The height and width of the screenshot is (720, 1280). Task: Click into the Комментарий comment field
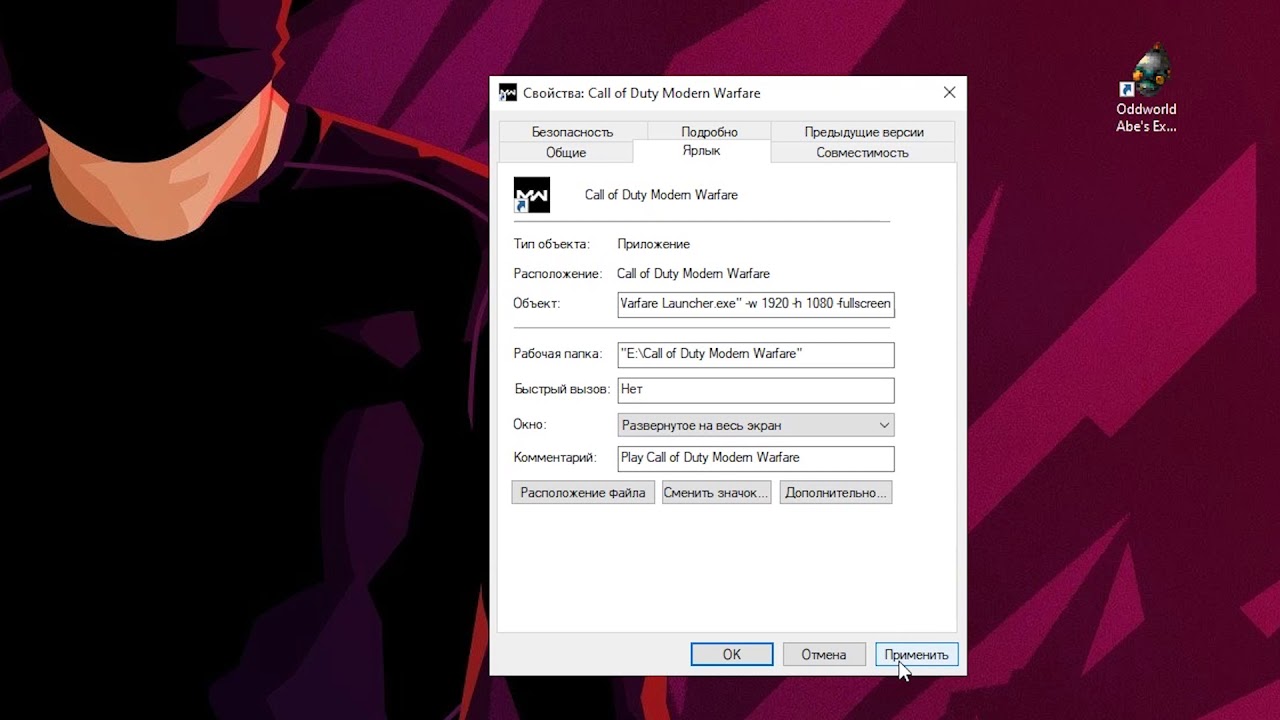point(756,458)
